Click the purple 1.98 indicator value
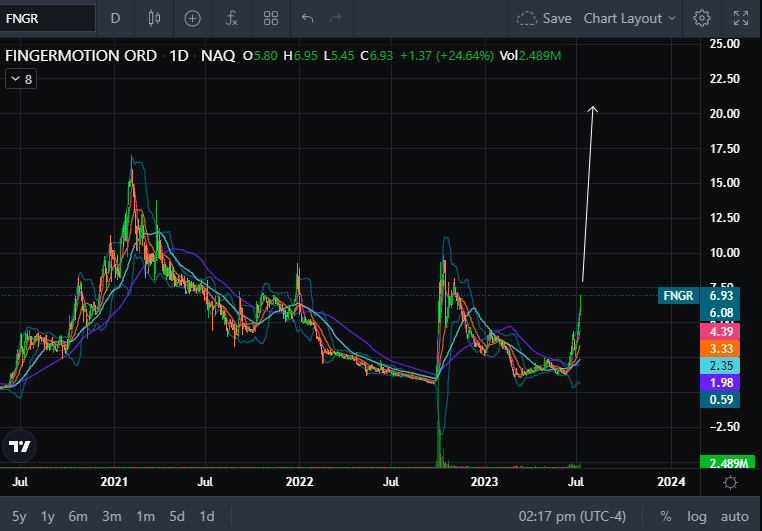The image size is (762, 531). click(x=720, y=383)
